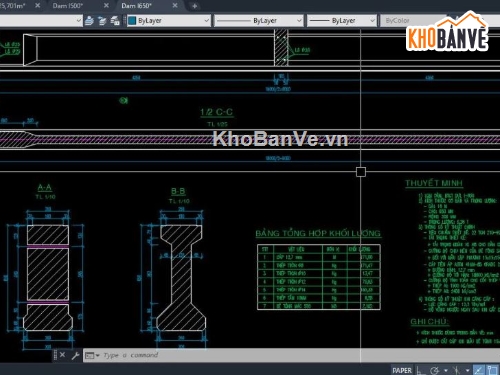The image size is (500, 375).
Task: Expand Isometric Drafting options arrow
Action: pyautogui.click(x=467, y=370)
